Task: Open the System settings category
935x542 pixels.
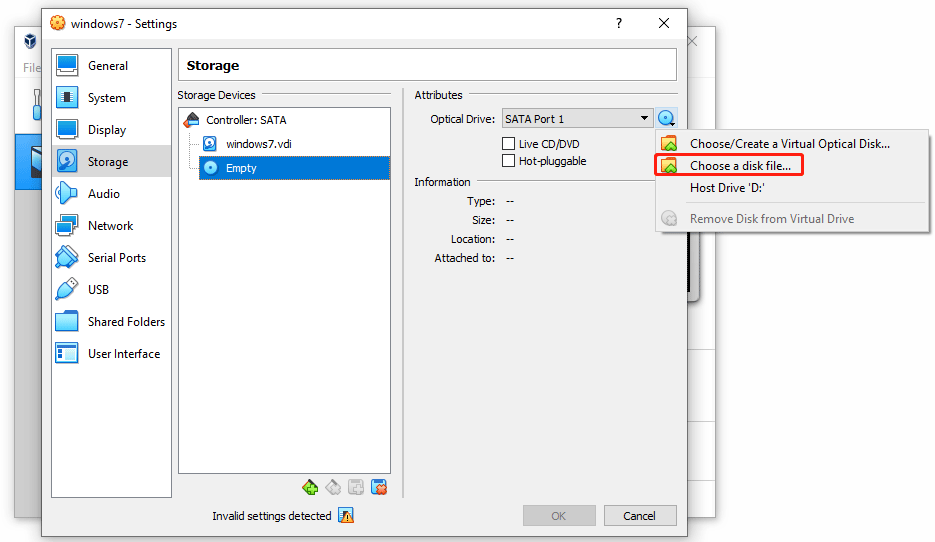Action: tap(112, 98)
